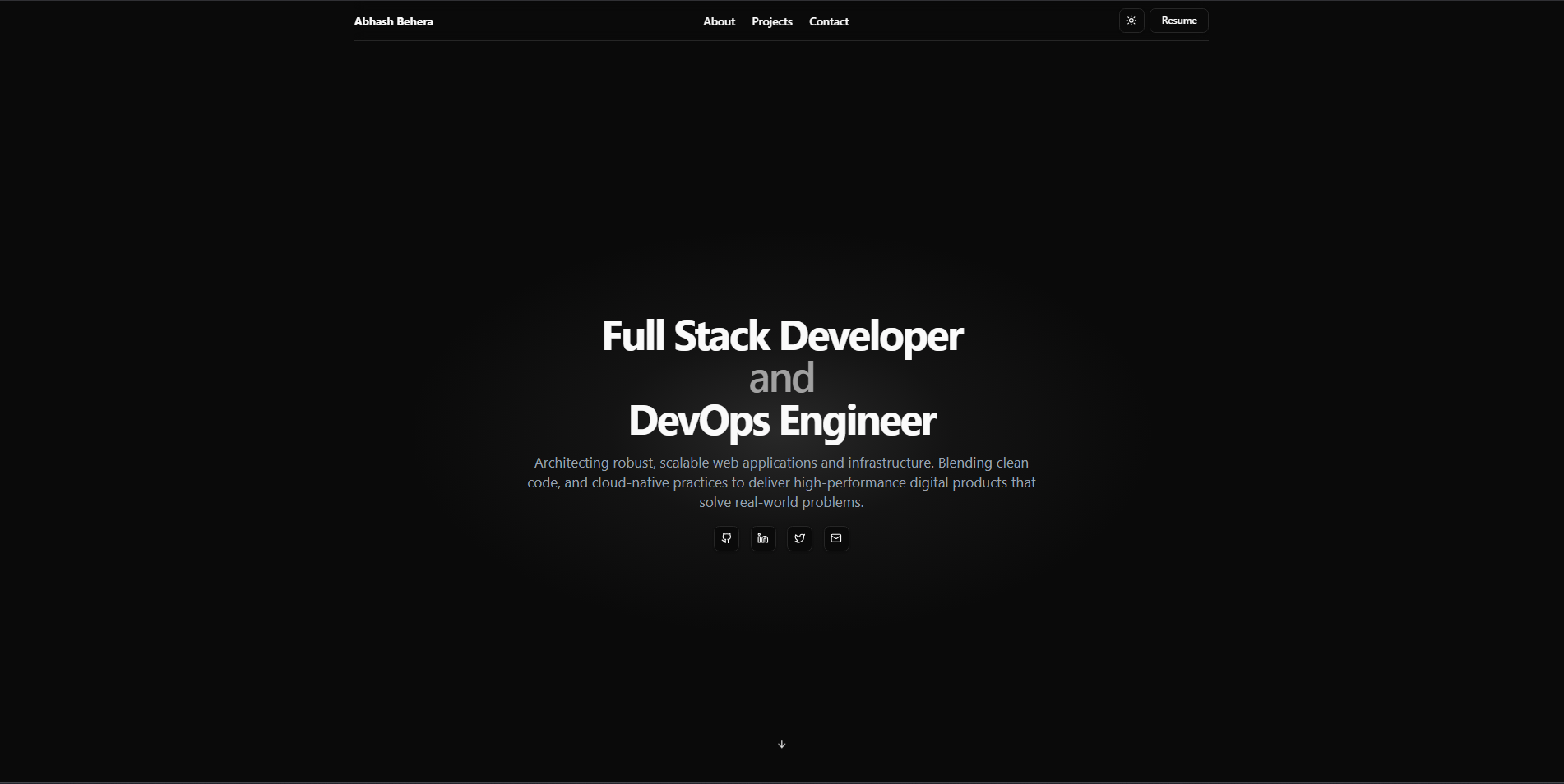Open the Twitter profile icon
This screenshot has width=1564, height=784.
click(799, 538)
